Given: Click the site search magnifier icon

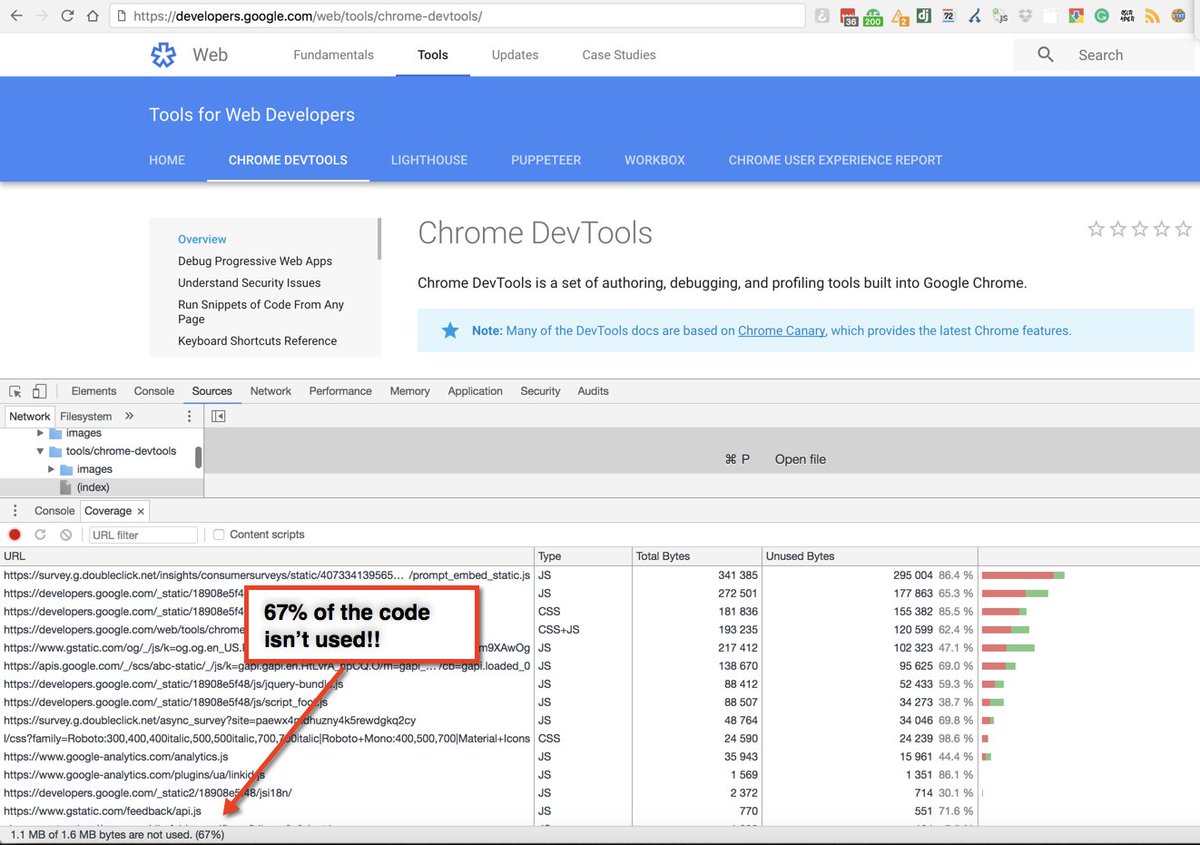Looking at the screenshot, I should click(x=1045, y=55).
